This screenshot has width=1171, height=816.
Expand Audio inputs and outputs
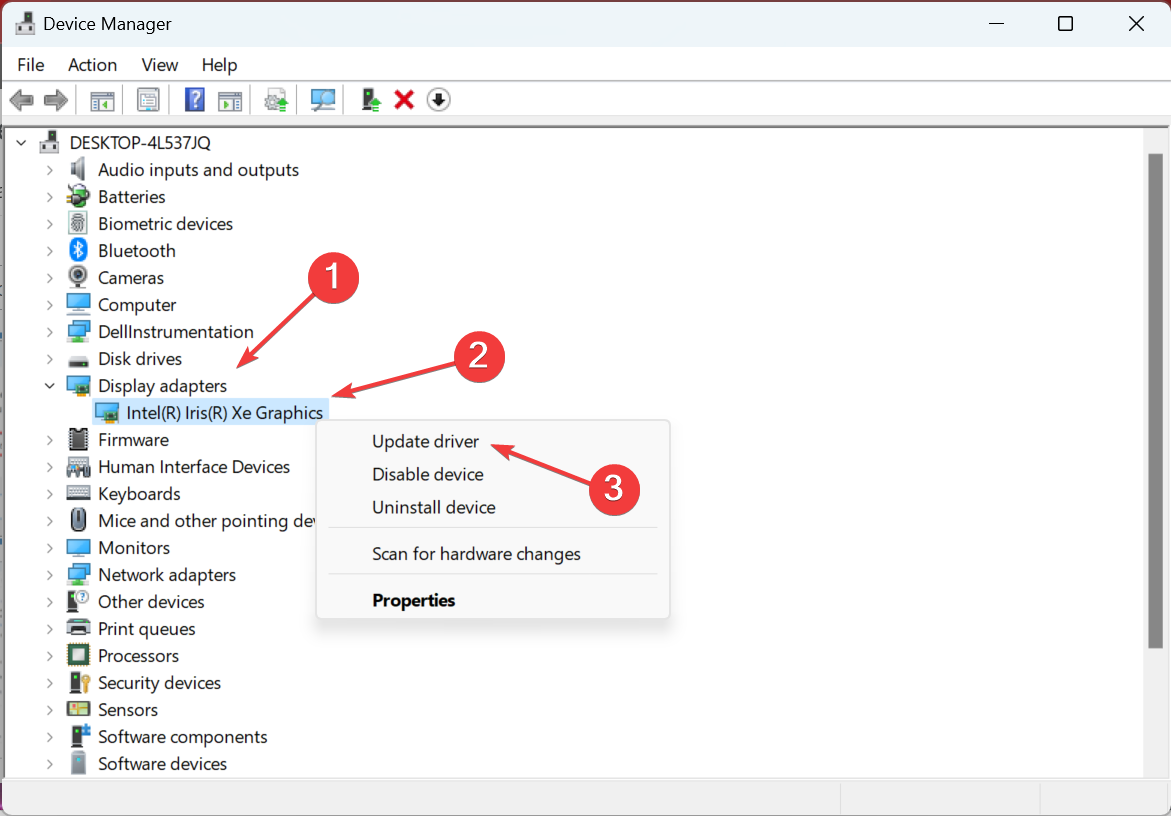tap(49, 170)
